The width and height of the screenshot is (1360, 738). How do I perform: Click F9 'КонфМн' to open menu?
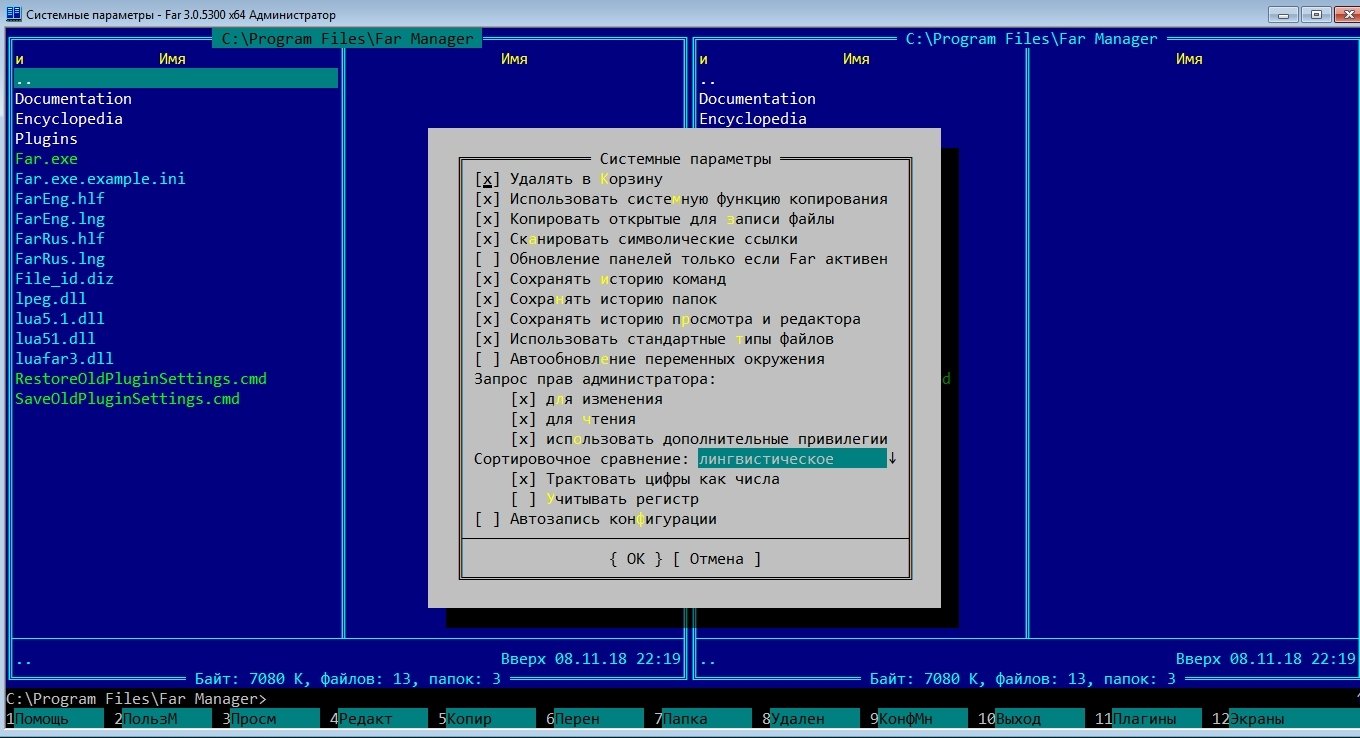(910, 719)
